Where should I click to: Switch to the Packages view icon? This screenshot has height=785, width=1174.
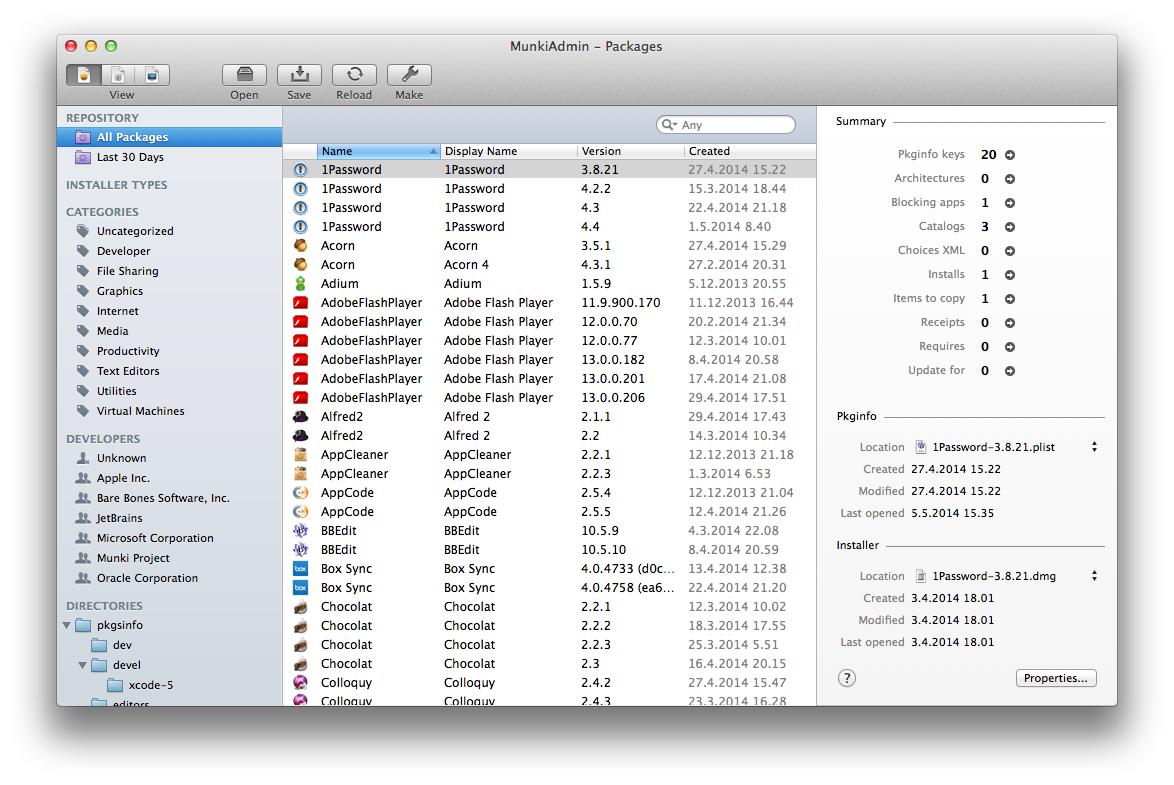pyautogui.click(x=84, y=75)
